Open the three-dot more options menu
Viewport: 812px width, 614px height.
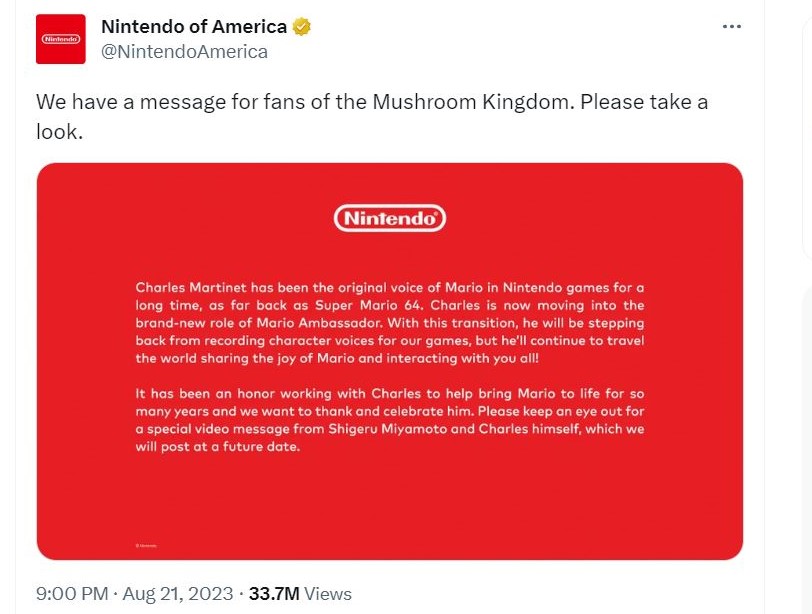coord(732,27)
